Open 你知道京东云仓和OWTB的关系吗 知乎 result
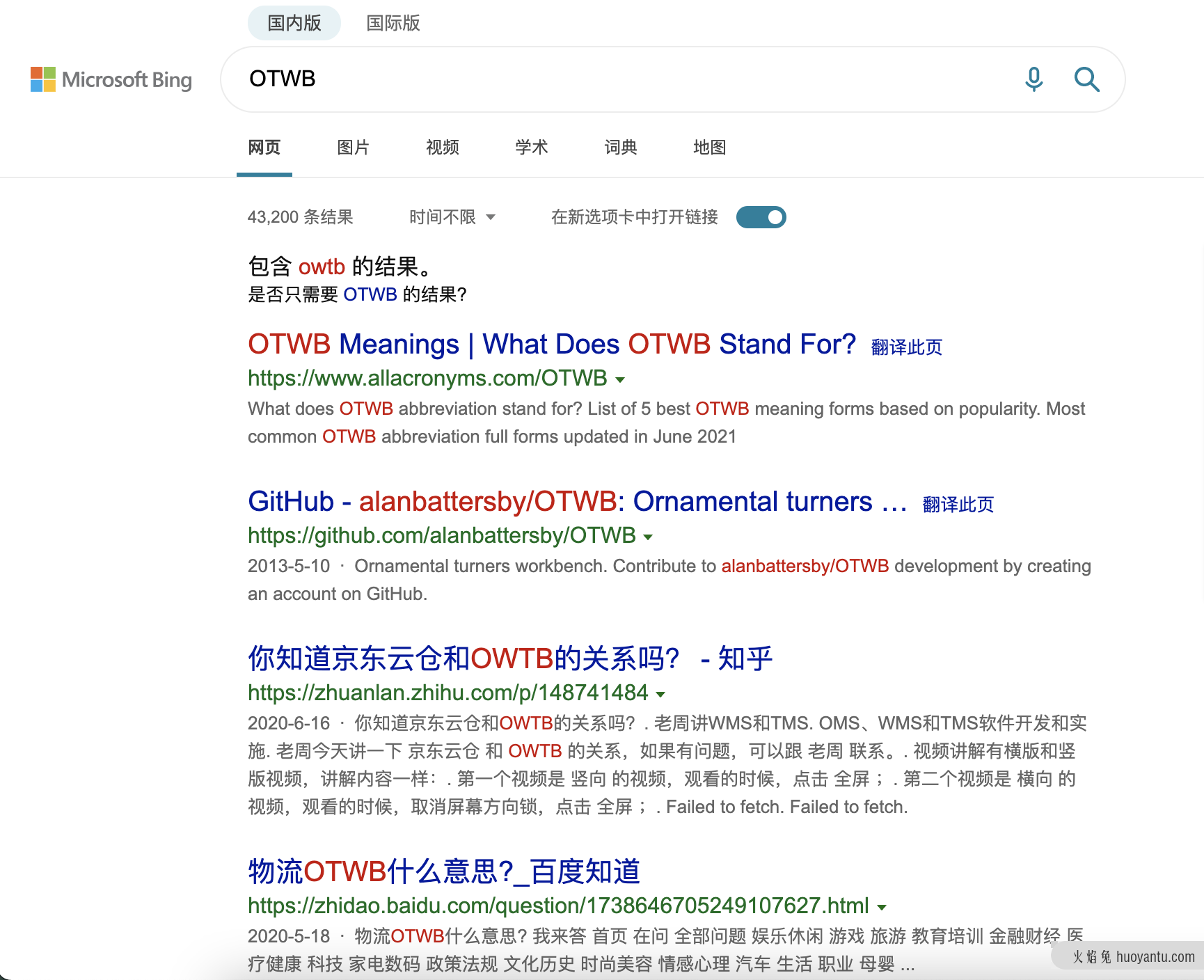This screenshot has width=1204, height=980. [x=510, y=658]
